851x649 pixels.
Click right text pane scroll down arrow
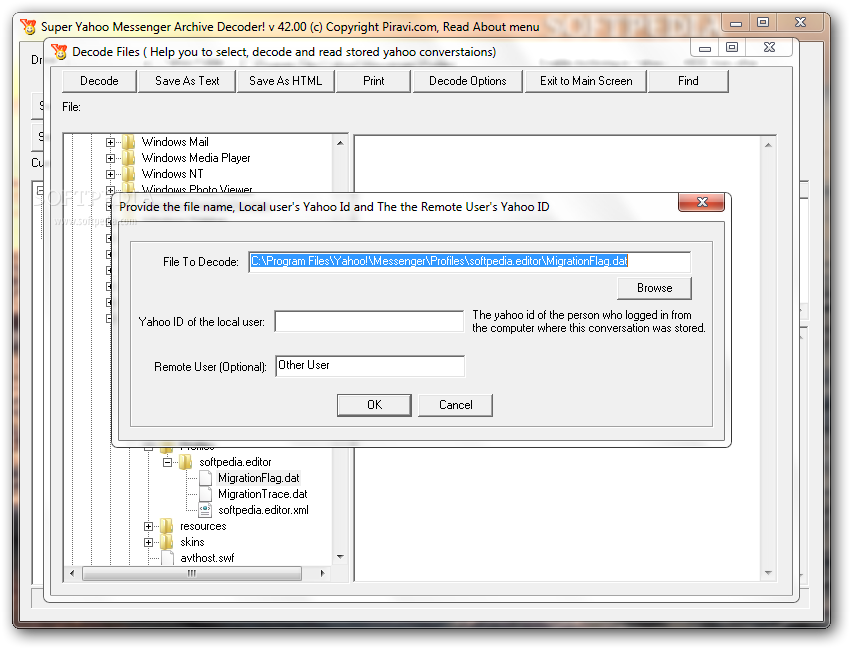coord(768,573)
